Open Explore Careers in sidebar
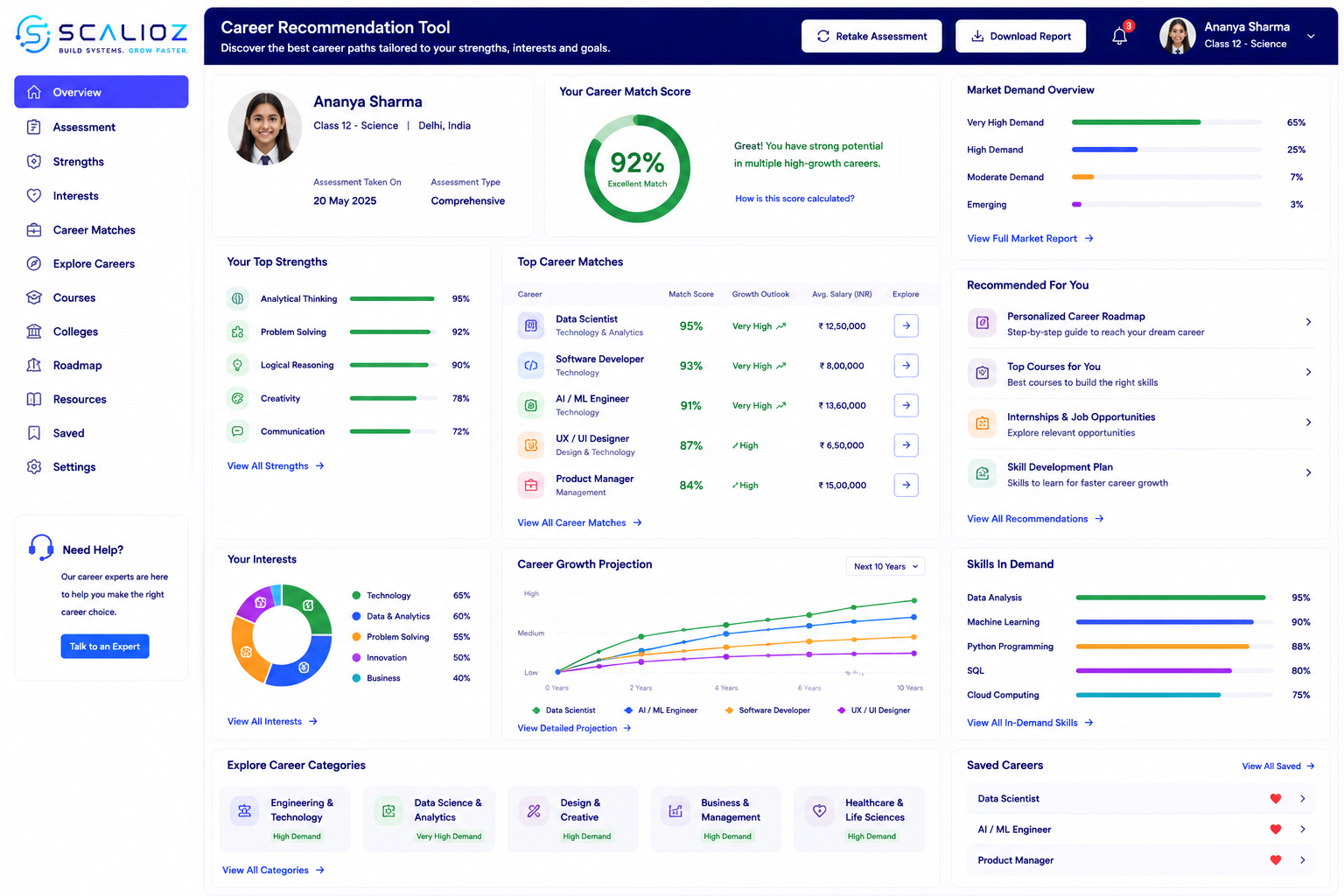This screenshot has height=896, width=1344. coord(101,263)
